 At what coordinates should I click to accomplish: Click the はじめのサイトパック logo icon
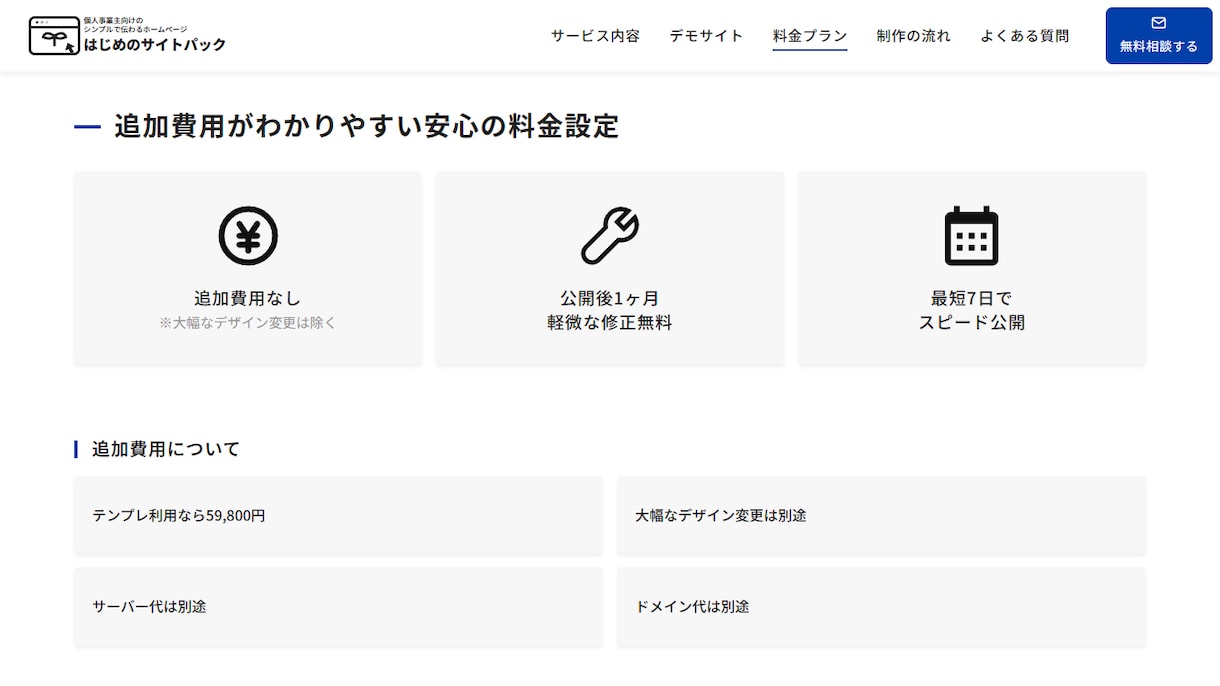tap(54, 35)
